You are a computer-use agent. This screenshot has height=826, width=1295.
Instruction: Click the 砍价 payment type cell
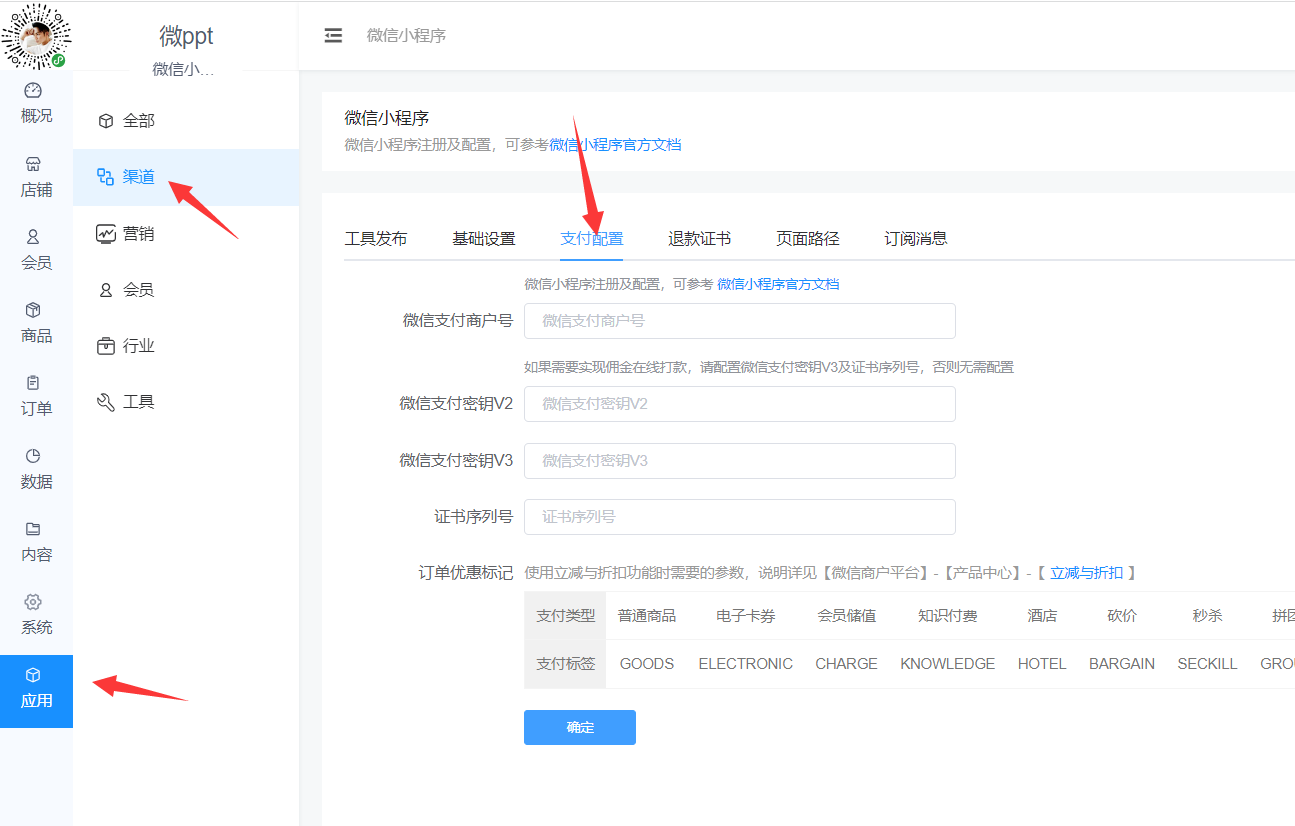1122,616
